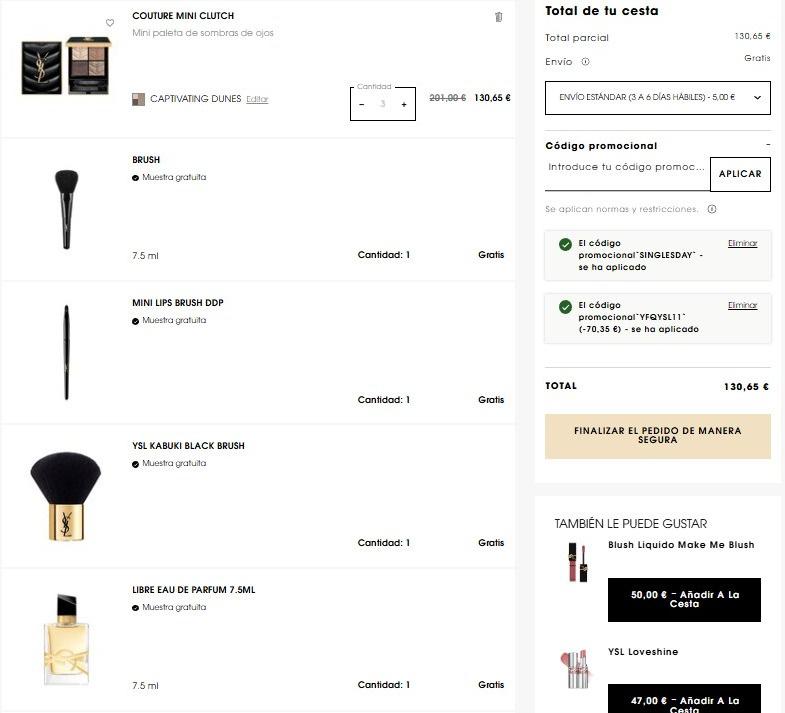Remove the YFQYSL11 promo code
The height and width of the screenshot is (713, 785).
pos(742,305)
